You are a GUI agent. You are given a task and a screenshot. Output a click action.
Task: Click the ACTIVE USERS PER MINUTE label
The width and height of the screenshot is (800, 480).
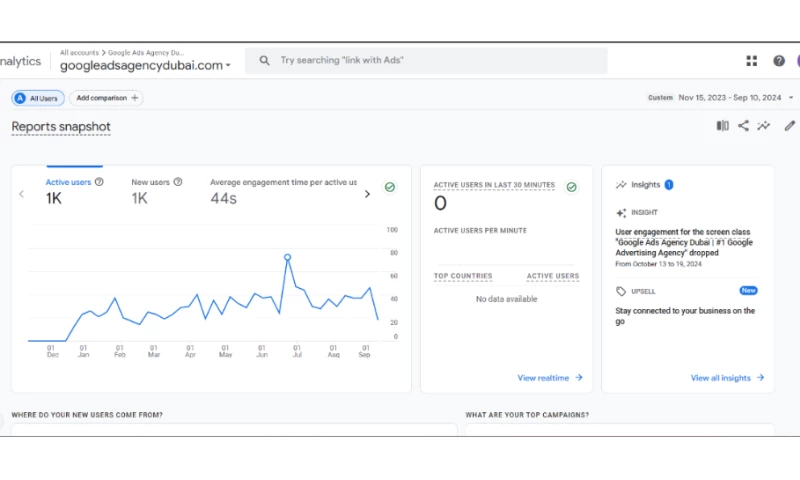coord(480,231)
